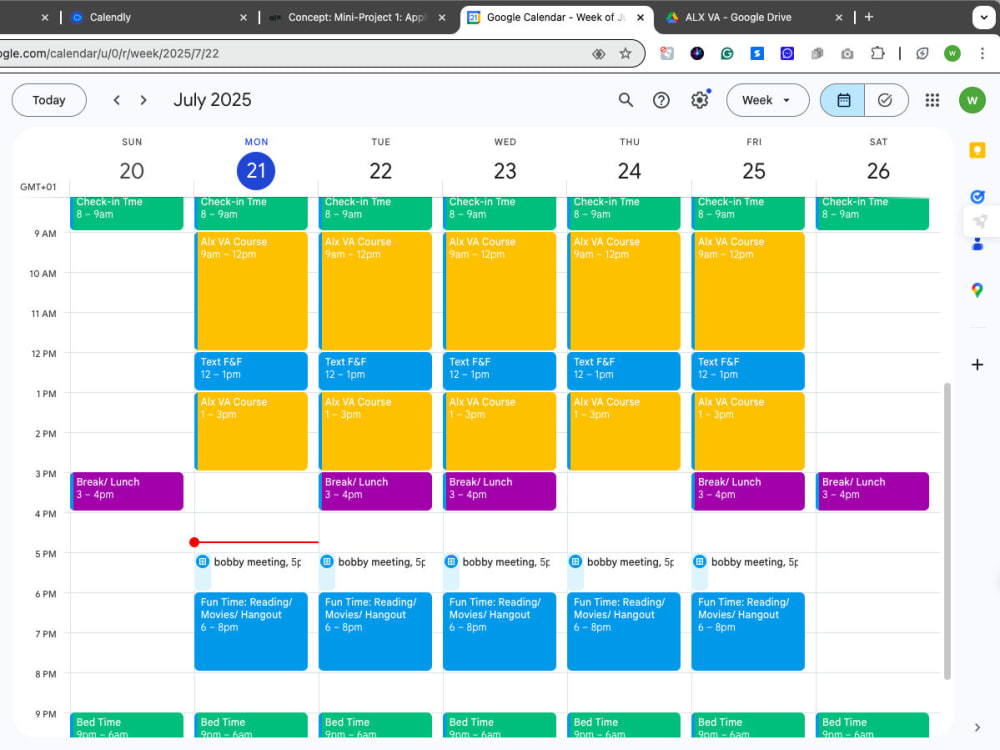Open Contacts in side panel

click(x=977, y=244)
